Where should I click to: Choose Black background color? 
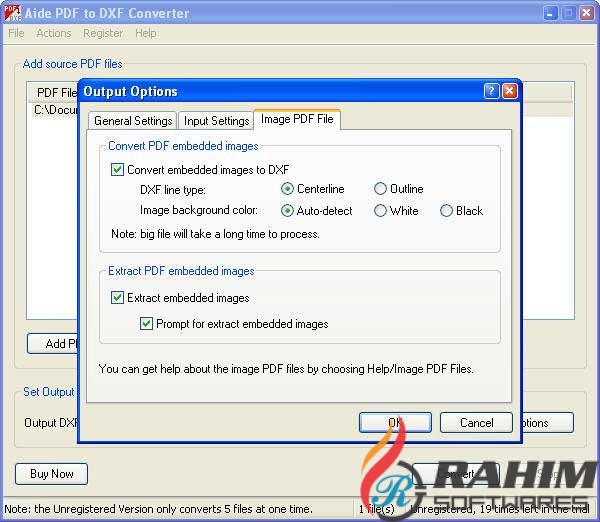coord(447,210)
